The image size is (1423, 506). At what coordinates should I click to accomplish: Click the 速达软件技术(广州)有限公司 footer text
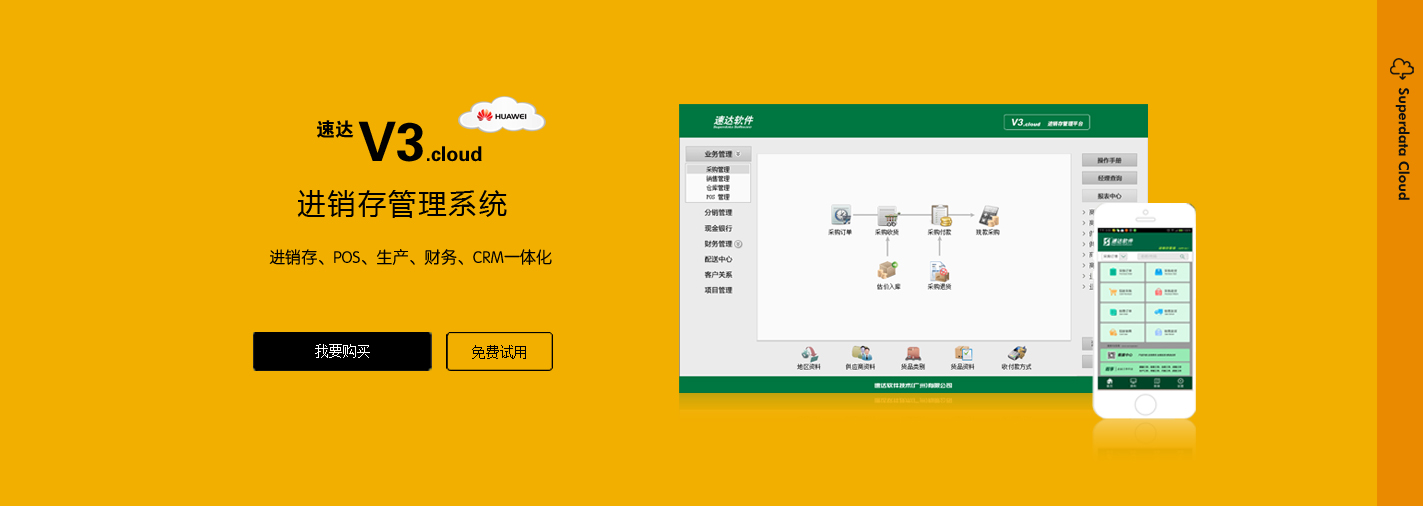click(913, 385)
